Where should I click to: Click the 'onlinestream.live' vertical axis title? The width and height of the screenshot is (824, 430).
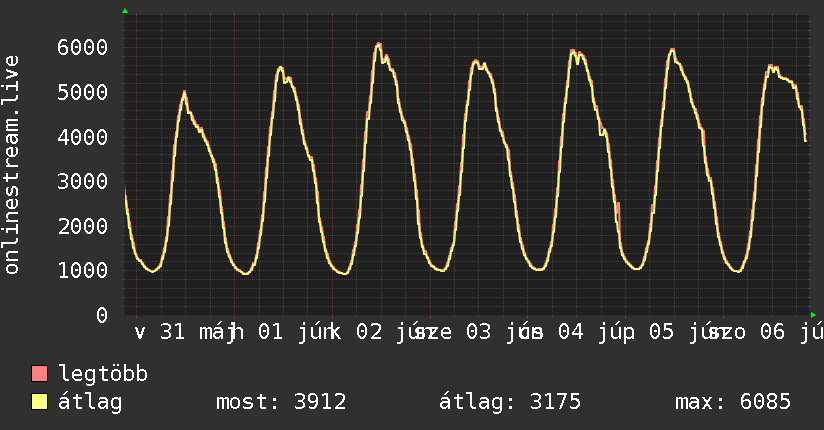(x=12, y=165)
